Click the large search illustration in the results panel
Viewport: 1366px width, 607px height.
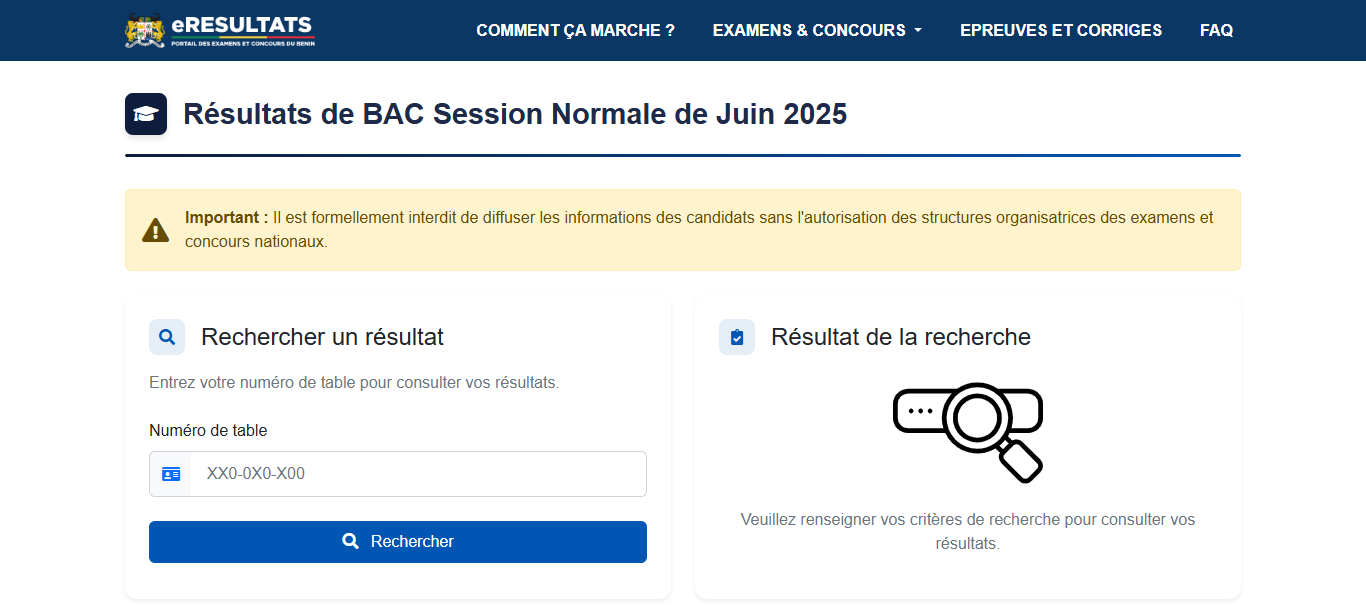(968, 431)
